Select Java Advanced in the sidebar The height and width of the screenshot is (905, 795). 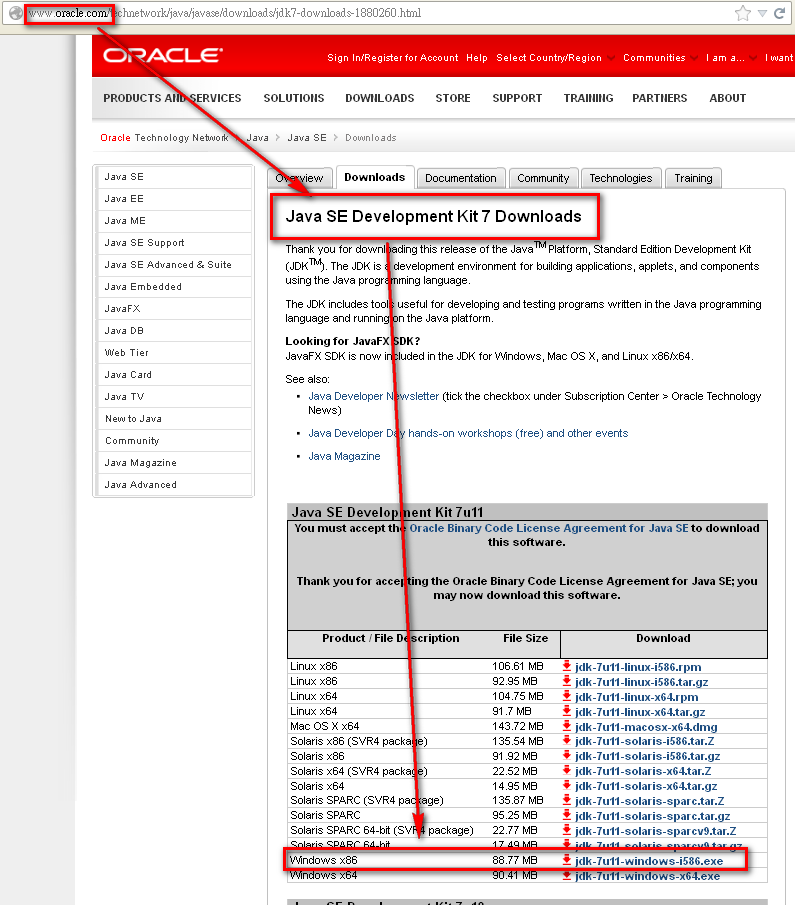click(x=174, y=484)
